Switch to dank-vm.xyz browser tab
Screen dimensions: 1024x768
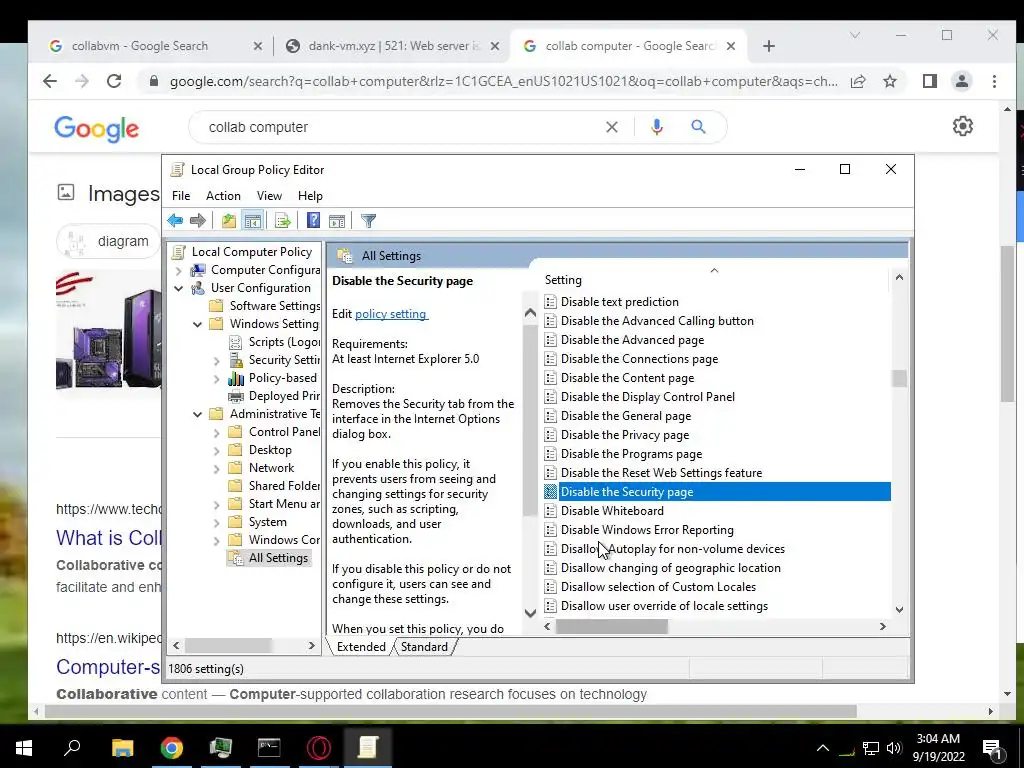[394, 46]
